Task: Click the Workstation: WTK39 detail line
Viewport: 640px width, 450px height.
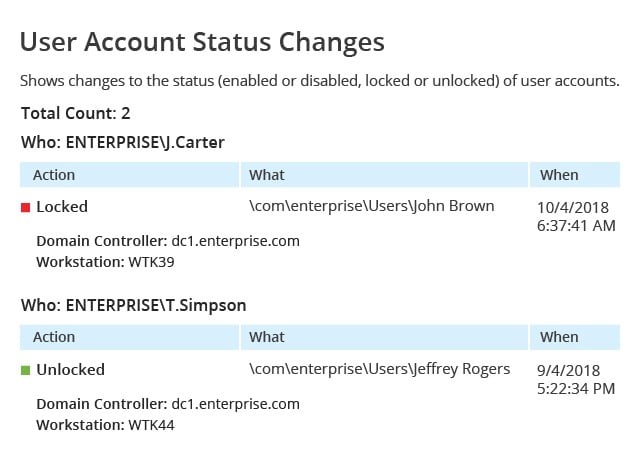Action: point(105,262)
